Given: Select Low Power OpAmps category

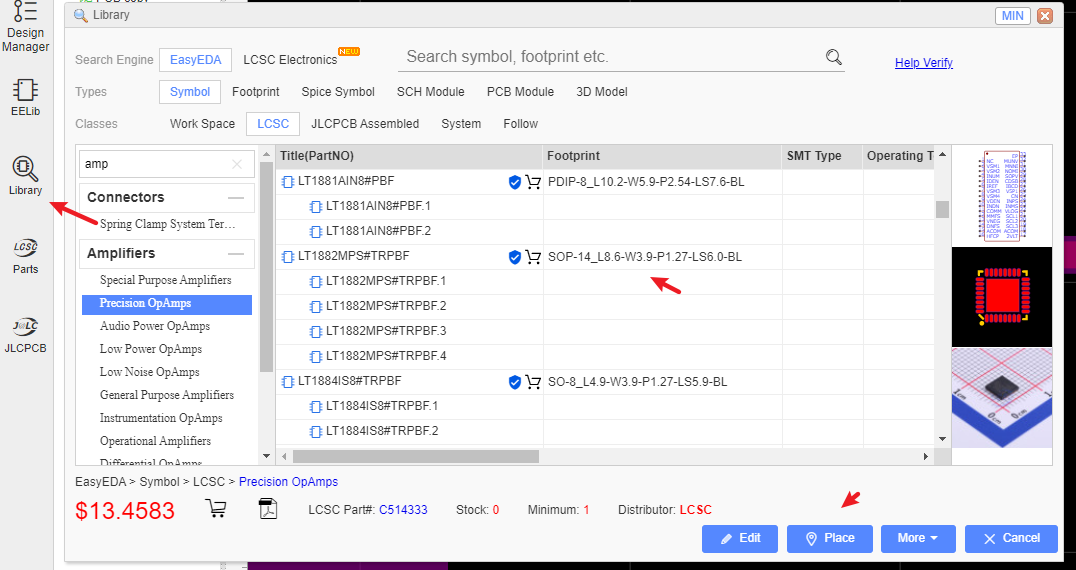Looking at the screenshot, I should tap(151, 349).
